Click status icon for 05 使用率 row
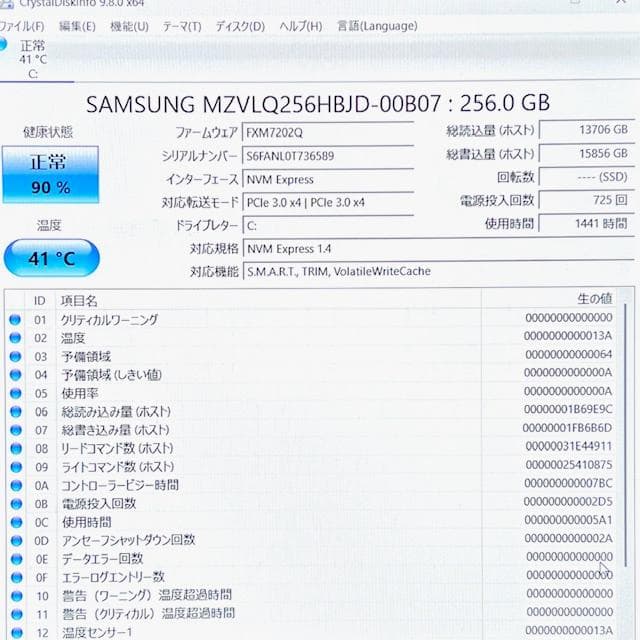640x640 pixels. click(x=16, y=393)
